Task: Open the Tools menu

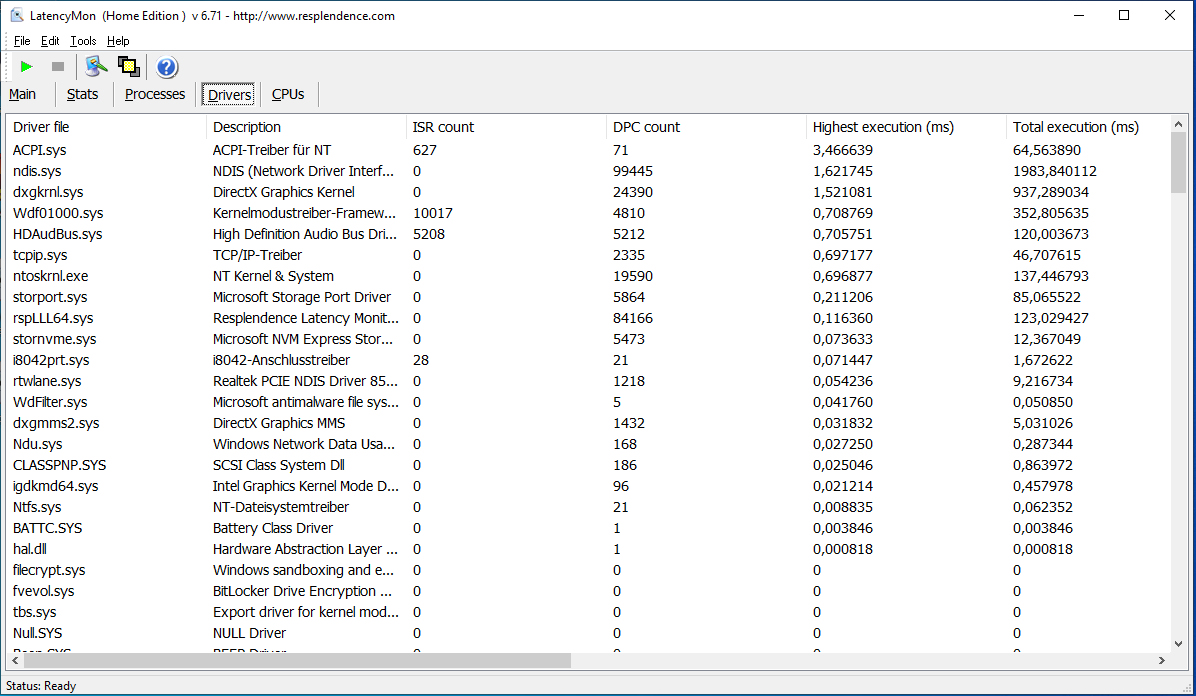Action: [x=83, y=41]
